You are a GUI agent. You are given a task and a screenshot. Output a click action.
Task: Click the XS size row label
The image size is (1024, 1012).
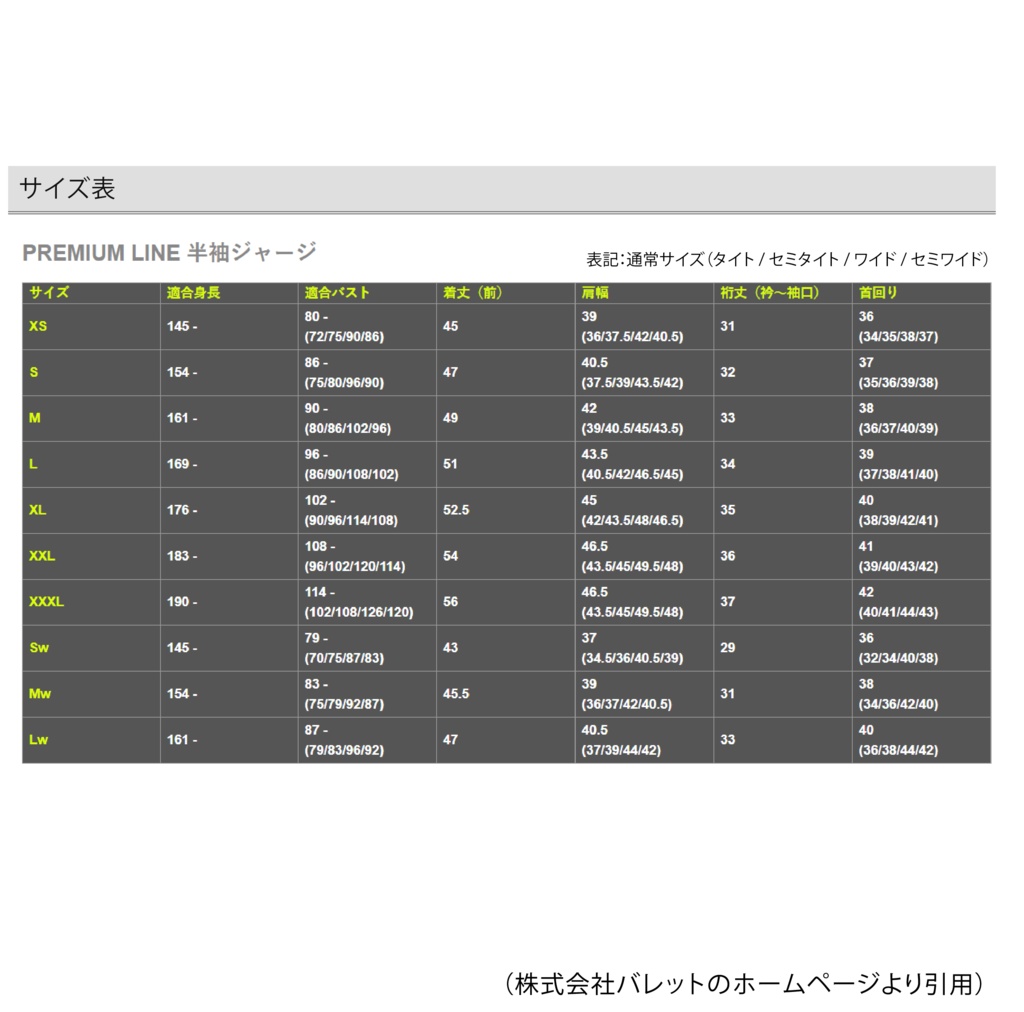(36, 326)
